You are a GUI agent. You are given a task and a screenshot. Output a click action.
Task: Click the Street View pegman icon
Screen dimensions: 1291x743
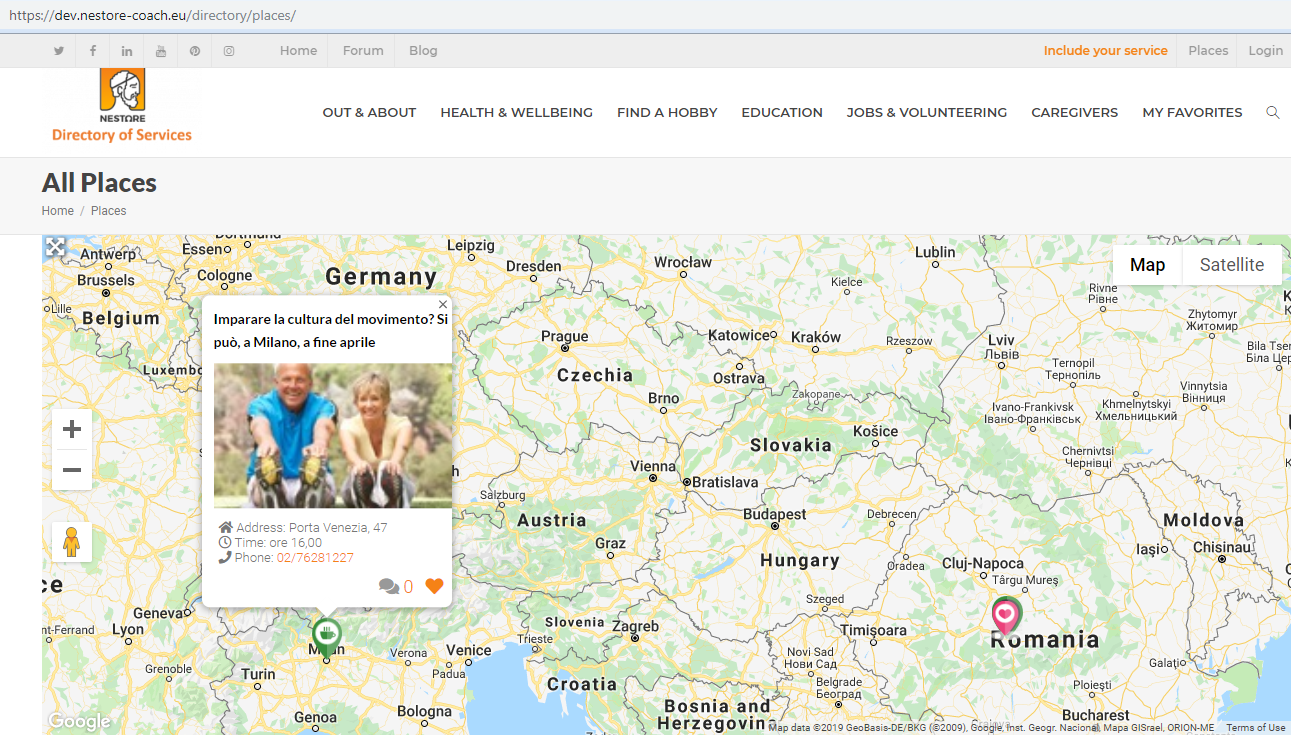click(x=72, y=542)
